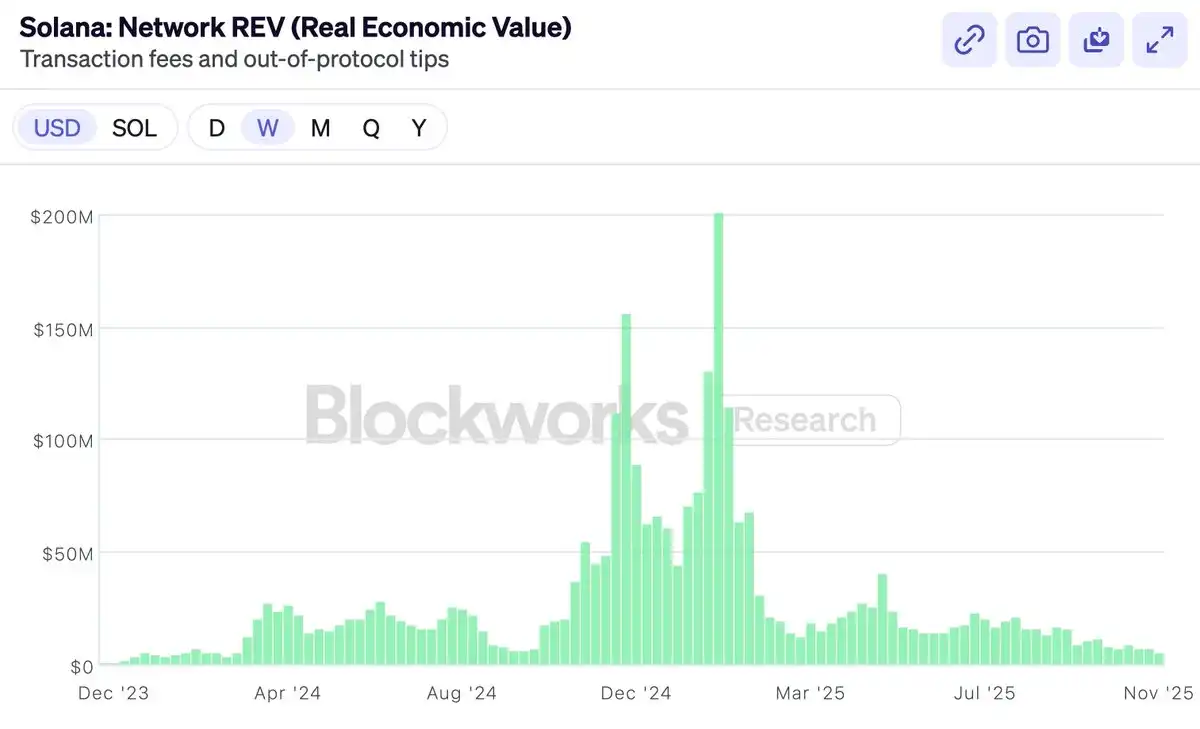Click the final bar at Nov '25
1200x729 pixels.
tap(1159, 658)
